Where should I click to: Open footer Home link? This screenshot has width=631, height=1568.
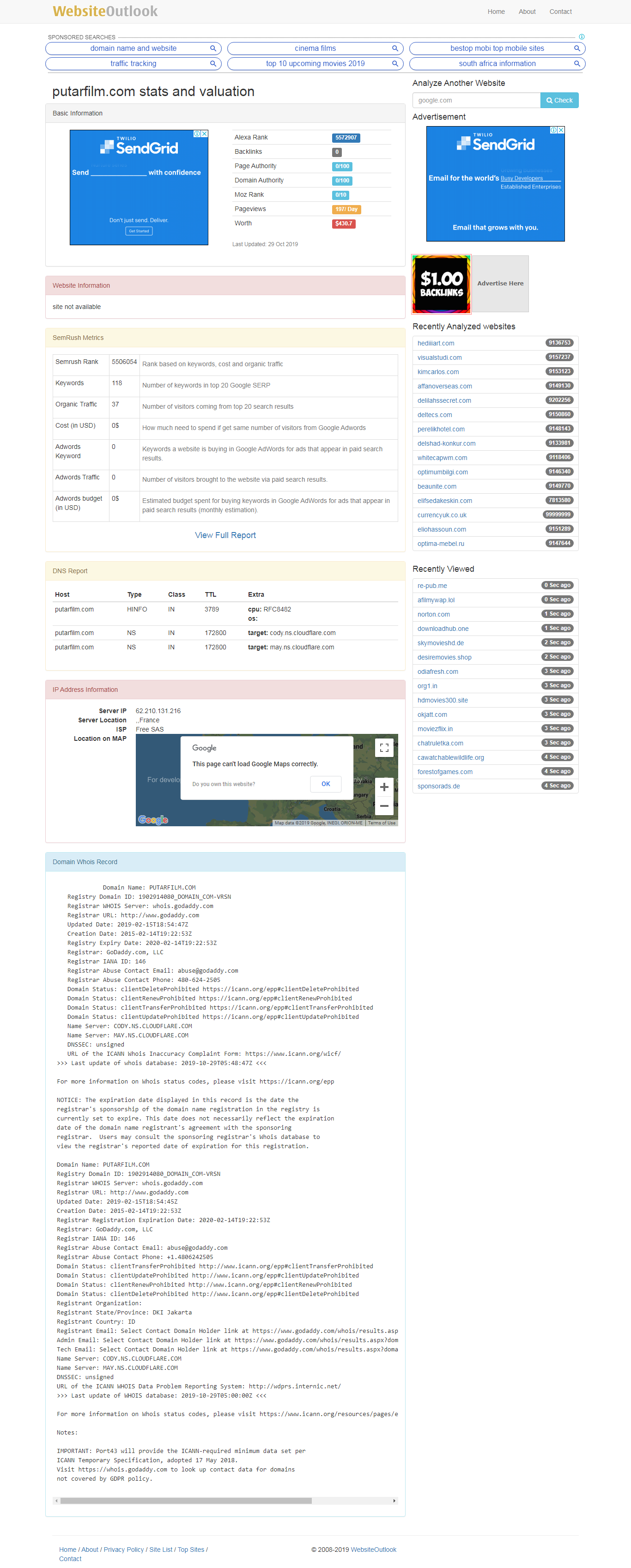(67, 1550)
